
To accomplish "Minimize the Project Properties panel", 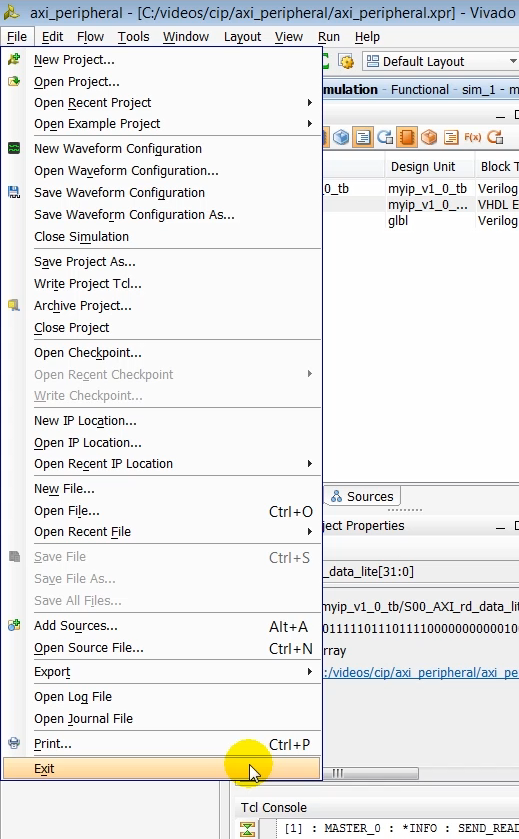I will click(x=500, y=527).
